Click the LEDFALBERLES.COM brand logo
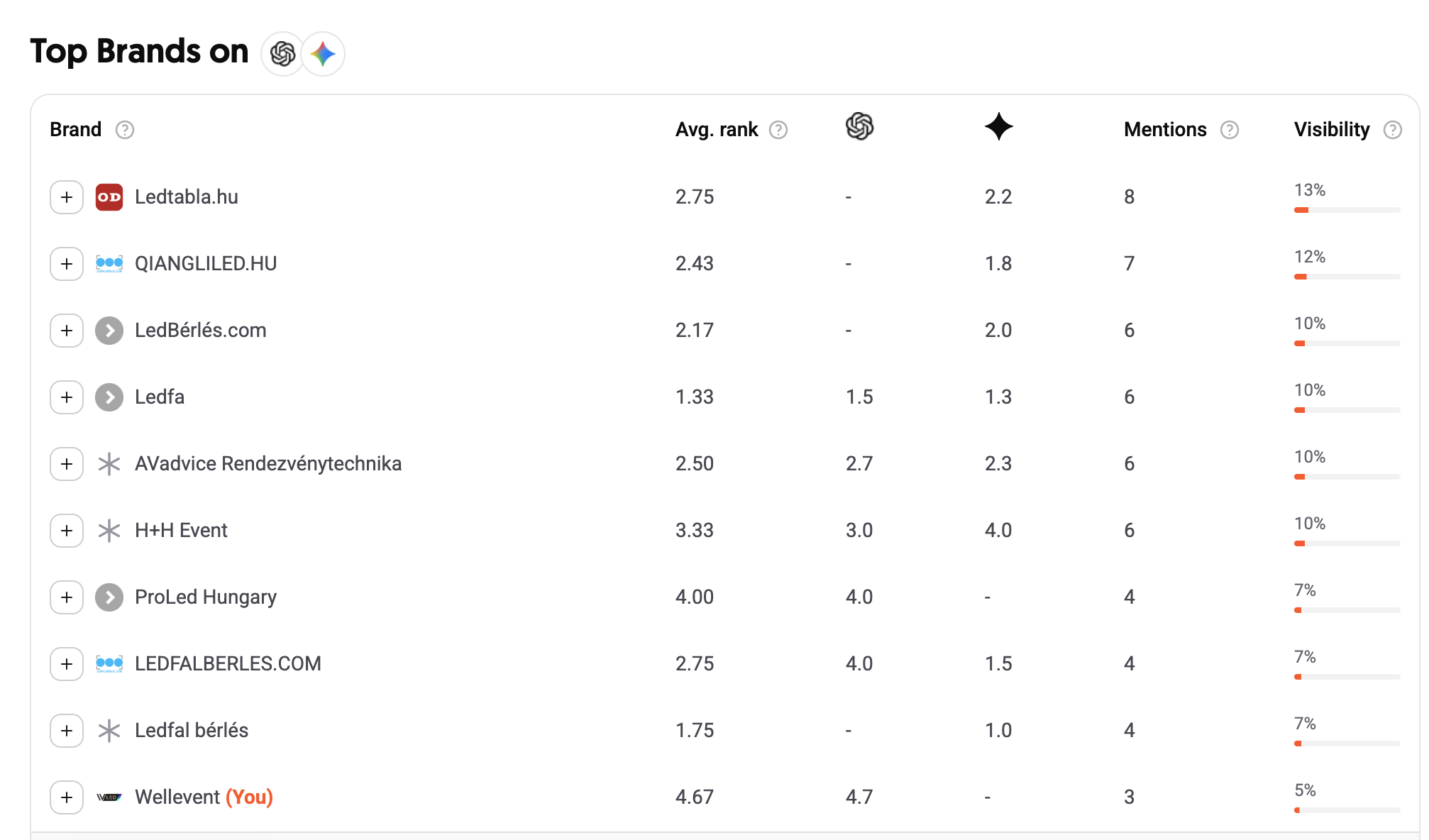This screenshot has height=840, width=1429. 109,664
